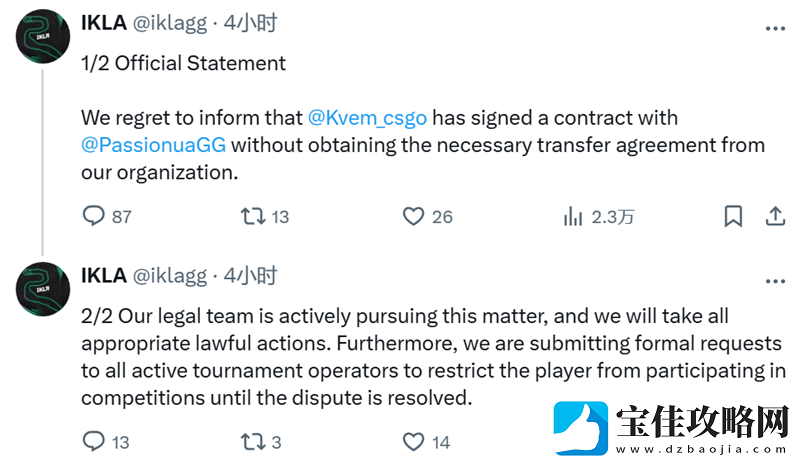Open IKLA avatar on first tweet
The width and height of the screenshot is (800, 461).
tap(43, 36)
